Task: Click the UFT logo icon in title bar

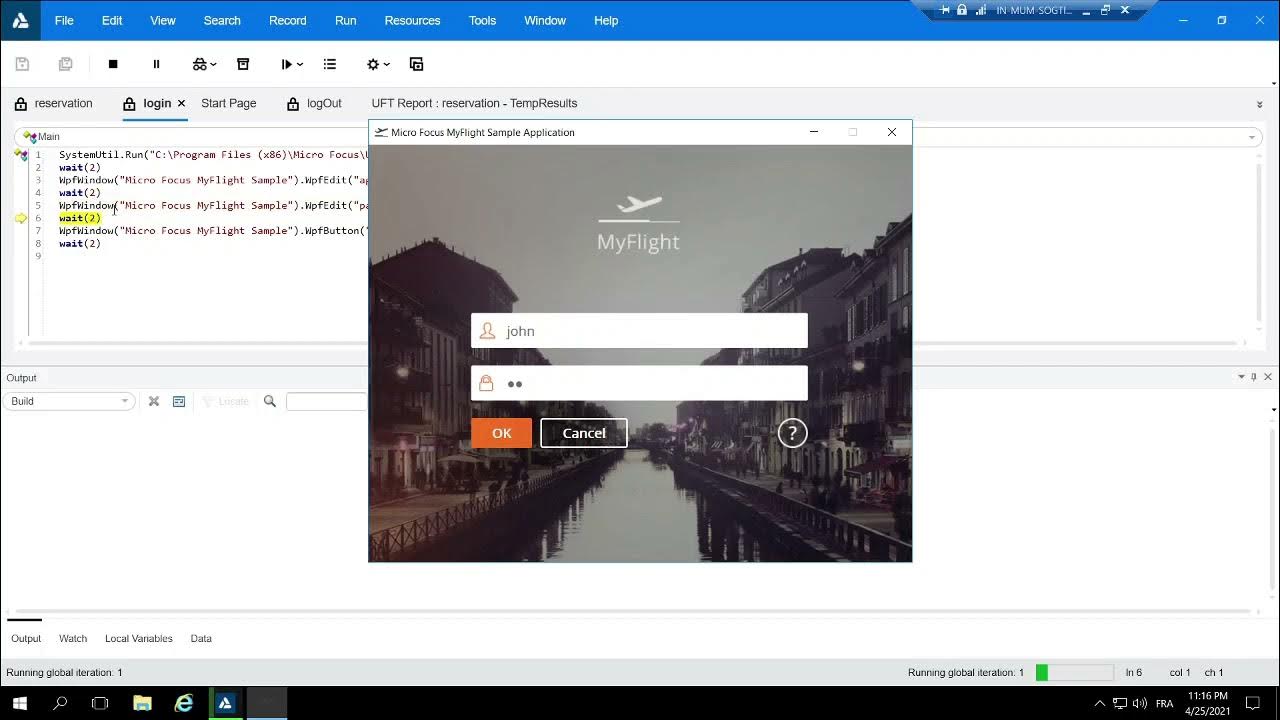Action: coord(20,20)
